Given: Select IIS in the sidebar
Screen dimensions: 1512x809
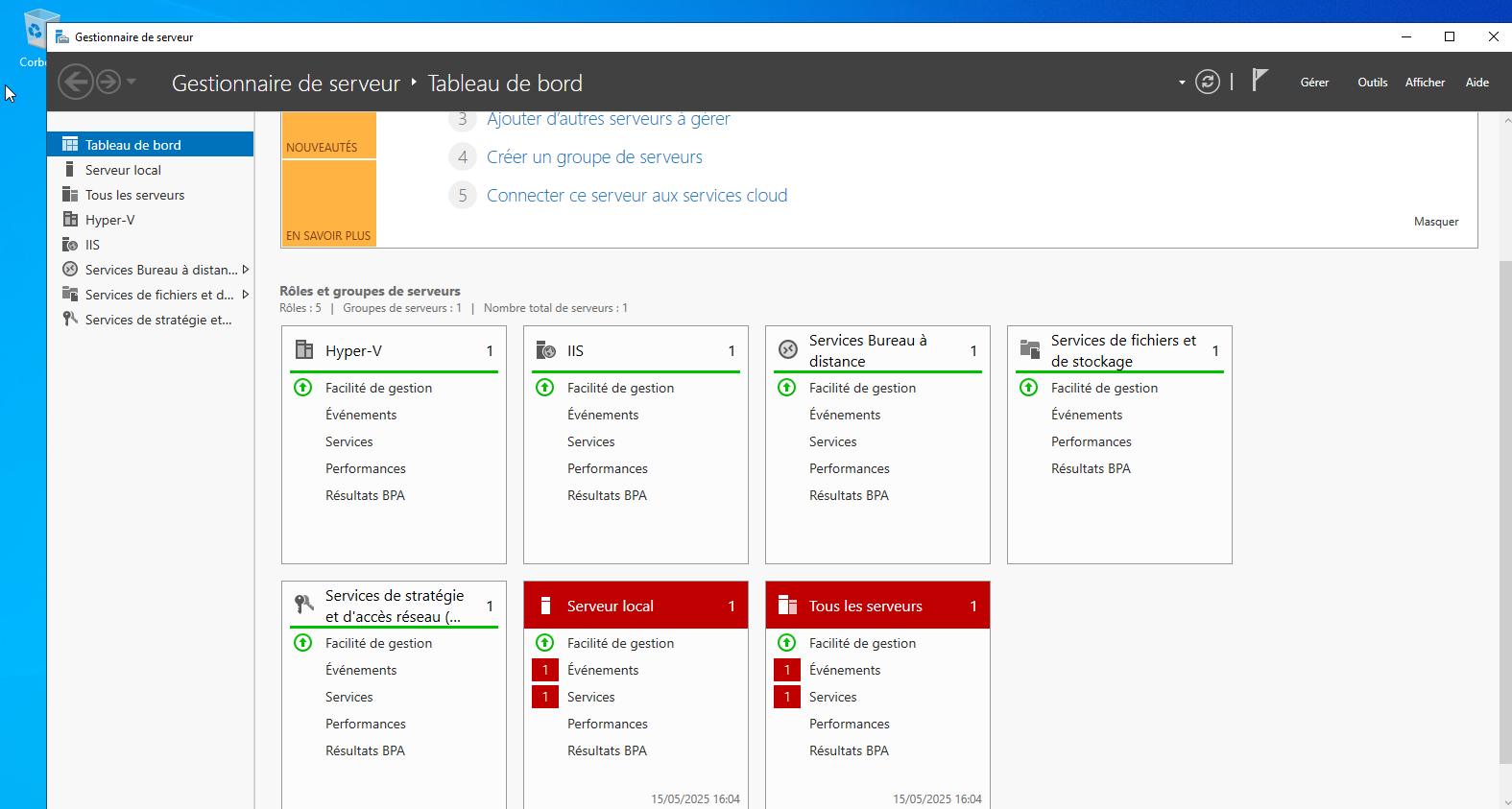Looking at the screenshot, I should coord(150,244).
